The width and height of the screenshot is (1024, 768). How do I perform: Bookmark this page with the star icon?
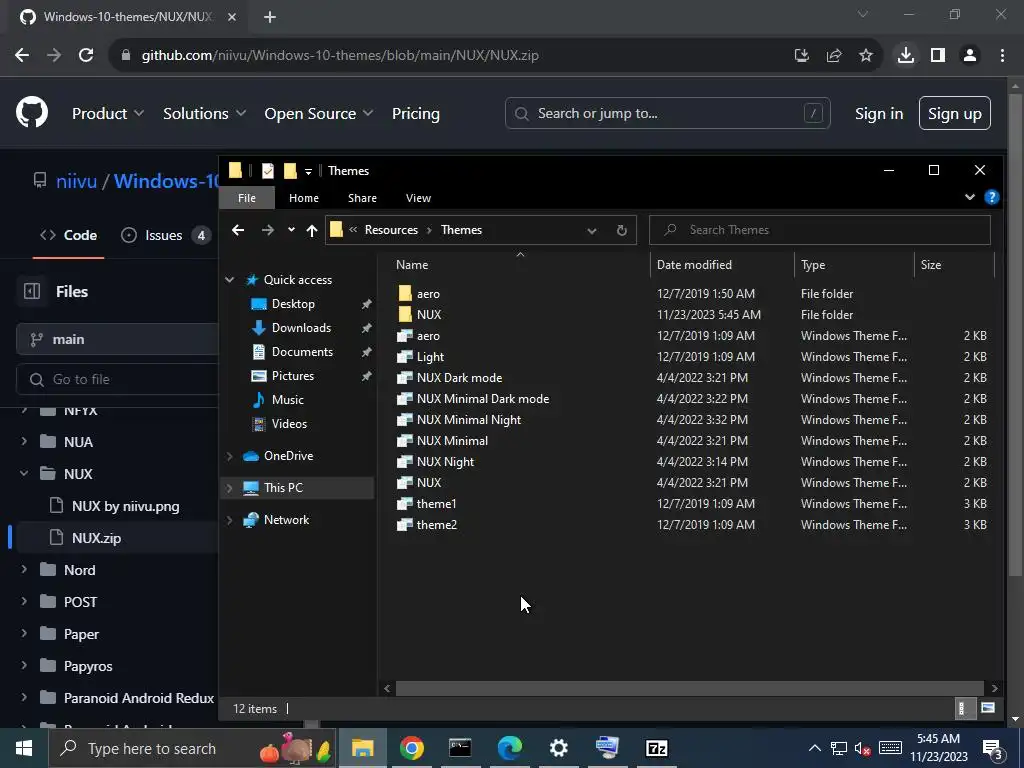click(865, 56)
